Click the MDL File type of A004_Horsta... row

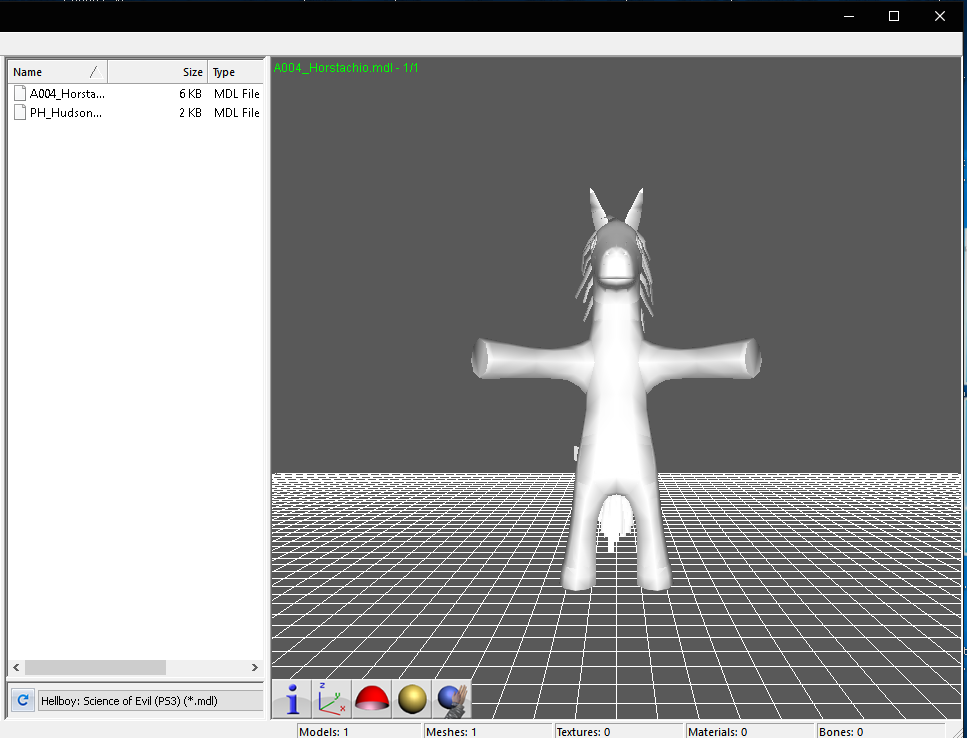[237, 94]
